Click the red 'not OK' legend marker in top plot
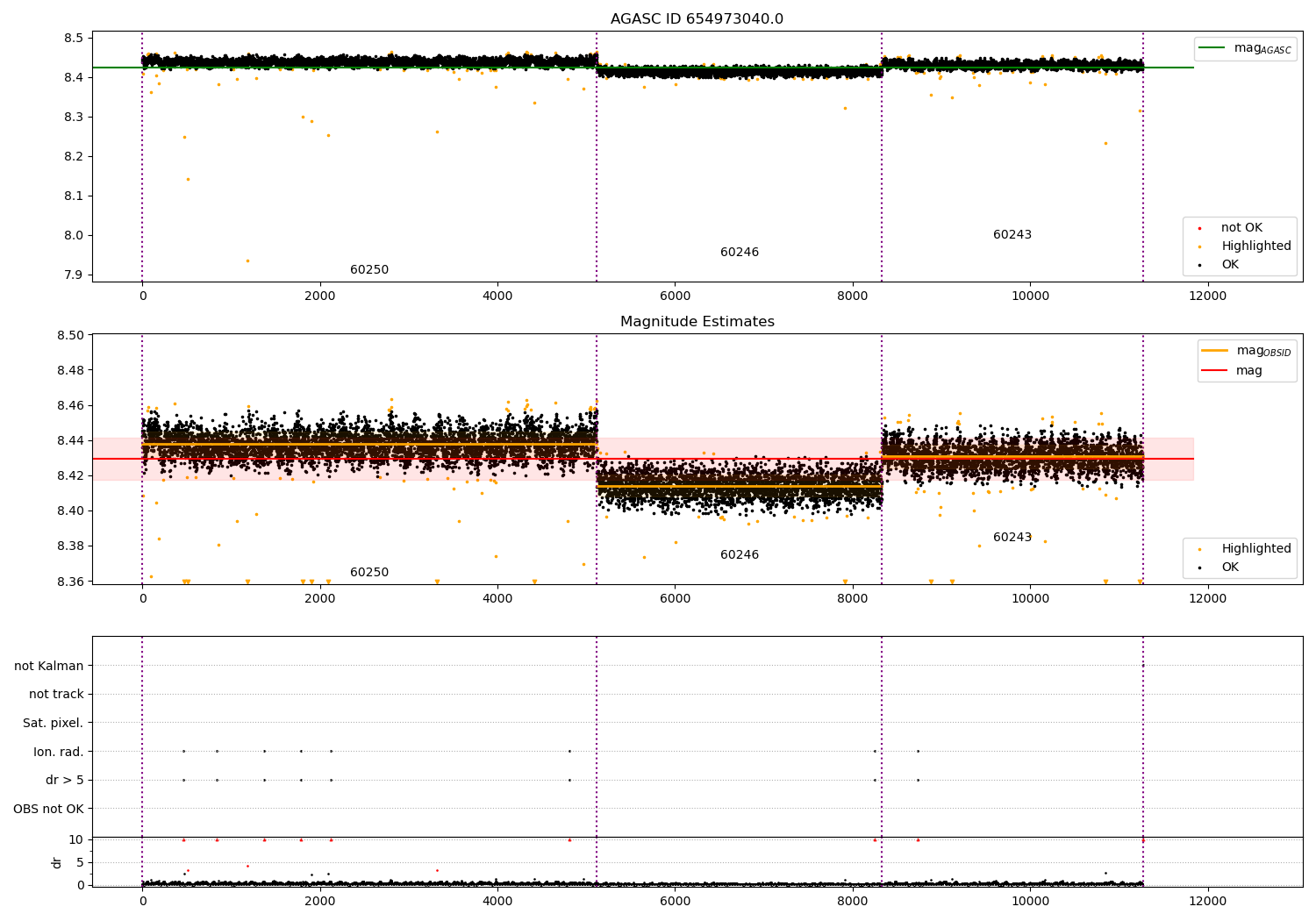Viewport: 1316px width, 921px height. [x=1200, y=228]
